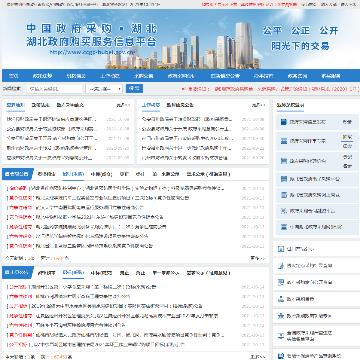
Task: Click the more link in top-middle news panel
Action: [258, 105]
